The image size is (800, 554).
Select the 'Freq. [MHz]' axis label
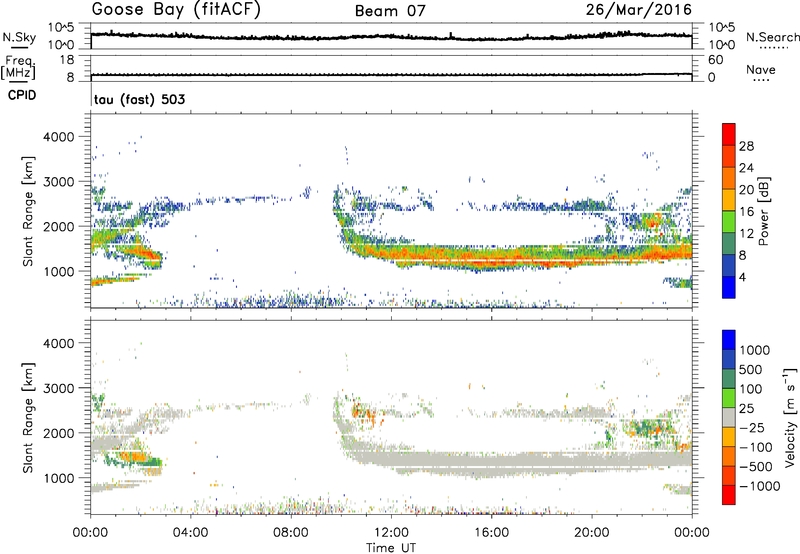click(18, 67)
